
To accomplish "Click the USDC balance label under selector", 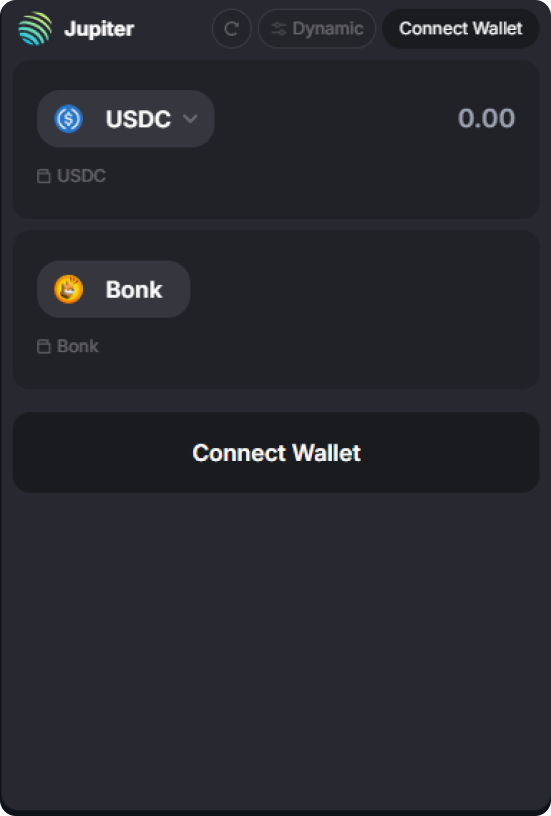I will 81,176.
